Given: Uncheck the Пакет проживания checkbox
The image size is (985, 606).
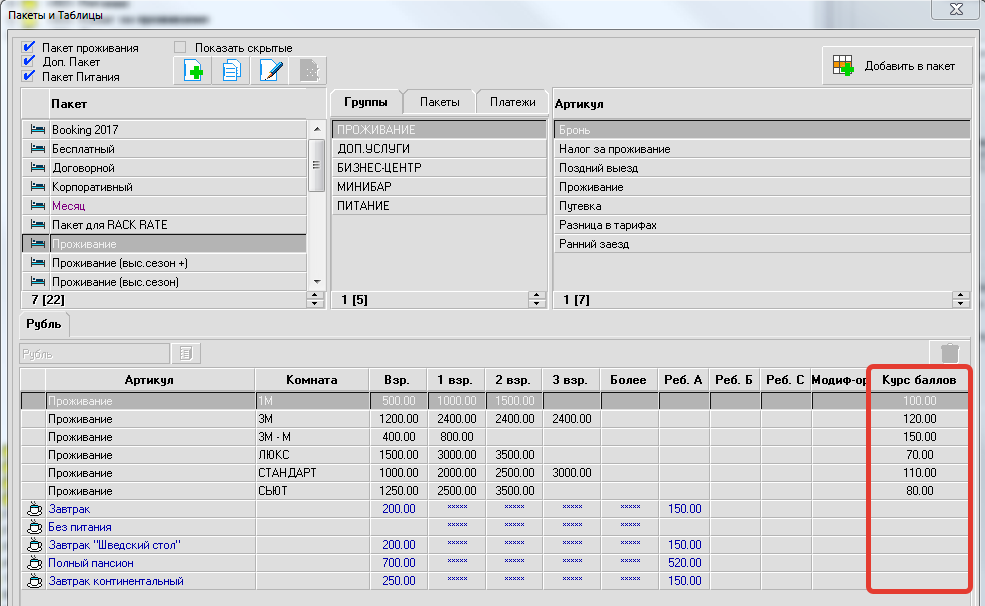Looking at the screenshot, I should [29, 47].
